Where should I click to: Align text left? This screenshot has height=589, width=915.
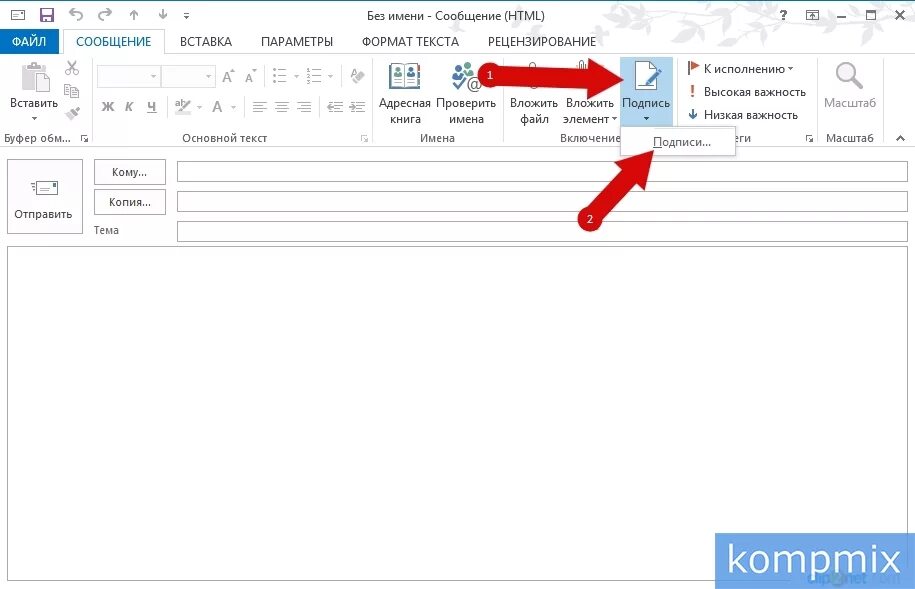click(260, 107)
